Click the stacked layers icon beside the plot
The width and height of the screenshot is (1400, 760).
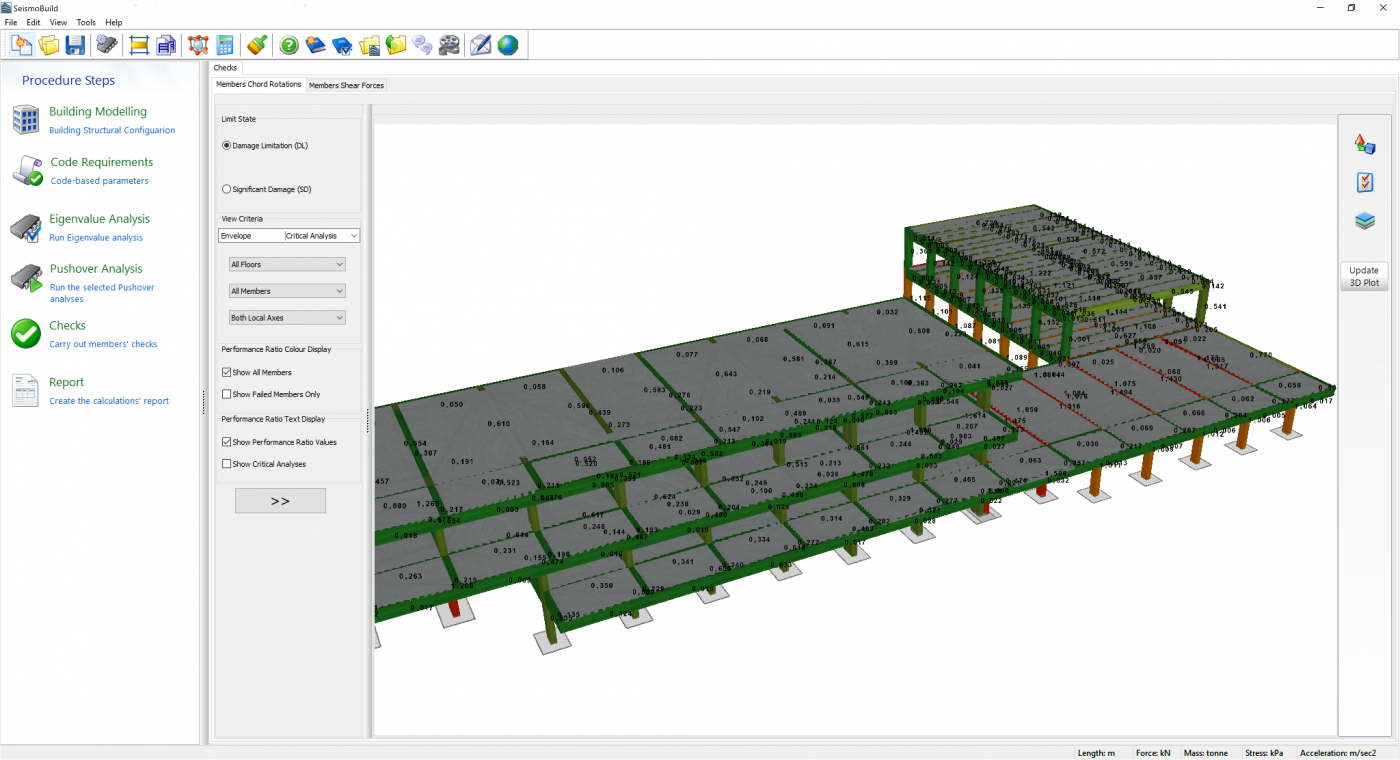click(1365, 221)
